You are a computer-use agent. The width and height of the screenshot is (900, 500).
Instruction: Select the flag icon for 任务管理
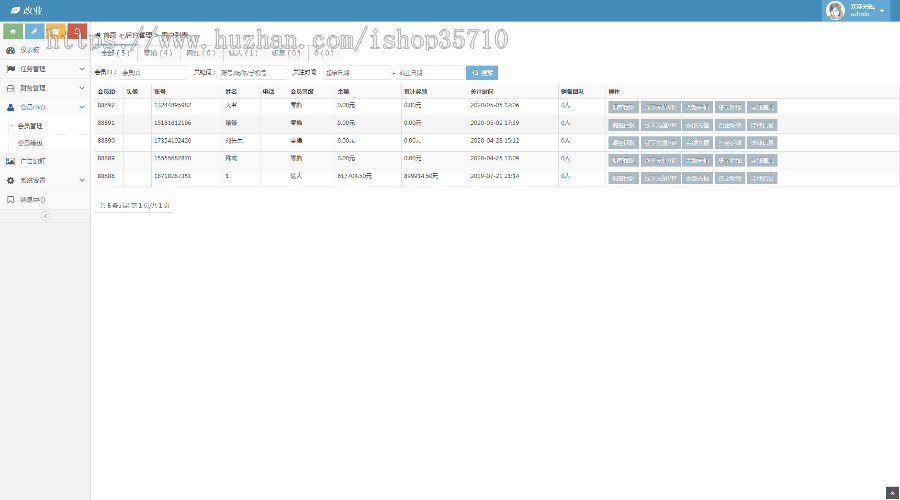[x=10, y=69]
